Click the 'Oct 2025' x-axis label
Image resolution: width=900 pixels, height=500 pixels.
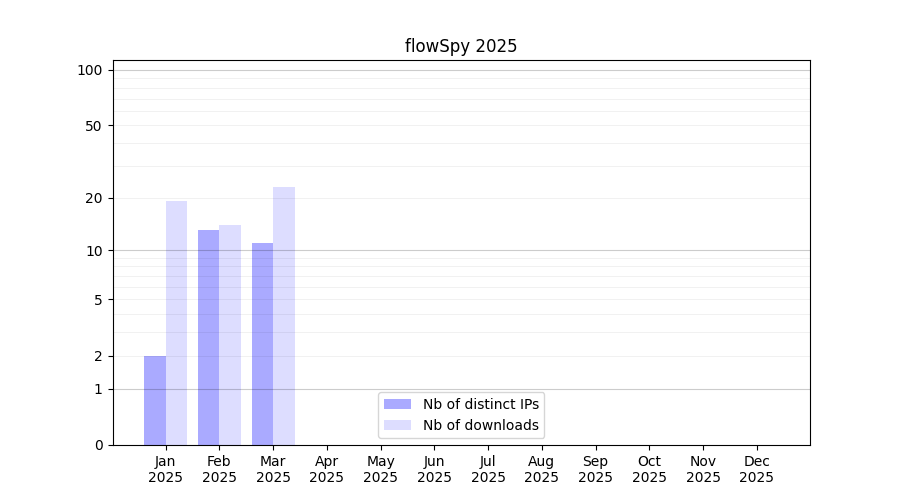click(649, 469)
